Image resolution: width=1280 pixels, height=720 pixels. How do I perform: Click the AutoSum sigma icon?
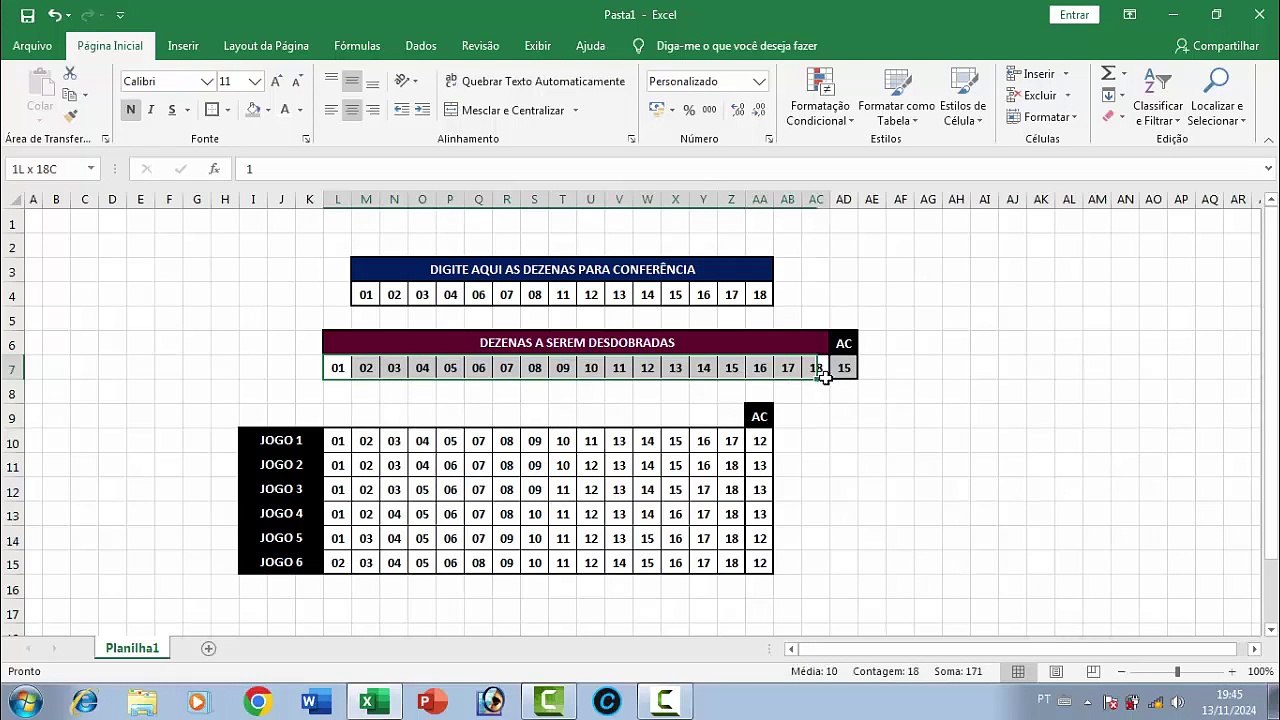pos(1108,74)
